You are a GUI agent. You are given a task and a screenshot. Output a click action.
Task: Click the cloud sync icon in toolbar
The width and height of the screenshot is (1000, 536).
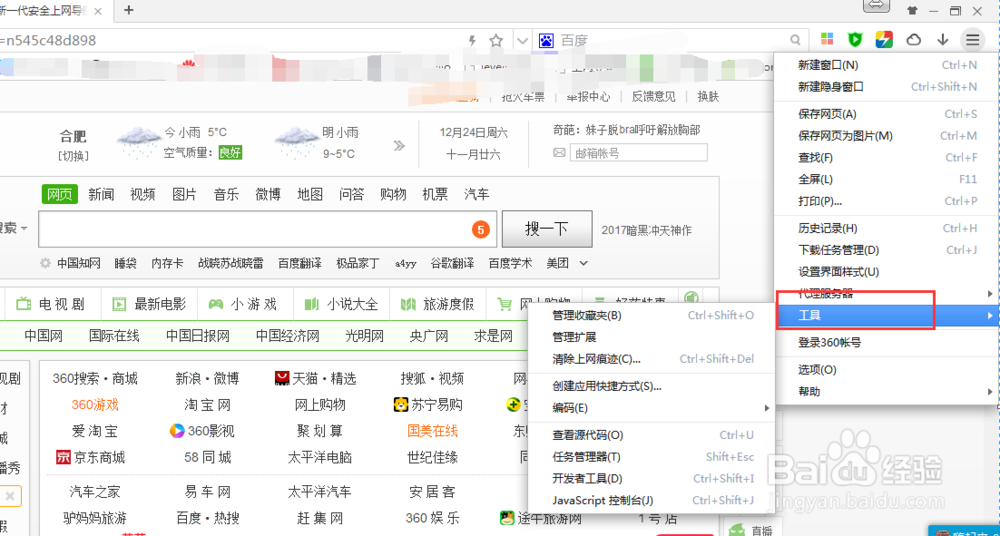pos(914,40)
